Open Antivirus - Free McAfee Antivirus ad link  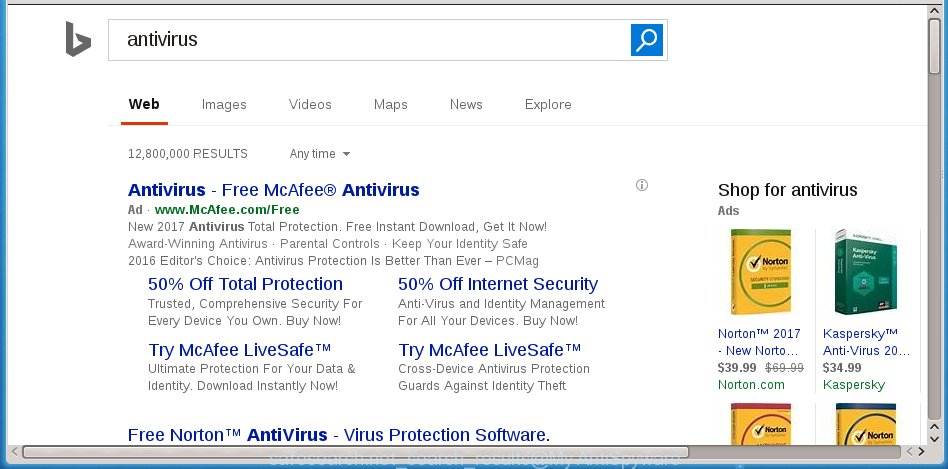(274, 190)
